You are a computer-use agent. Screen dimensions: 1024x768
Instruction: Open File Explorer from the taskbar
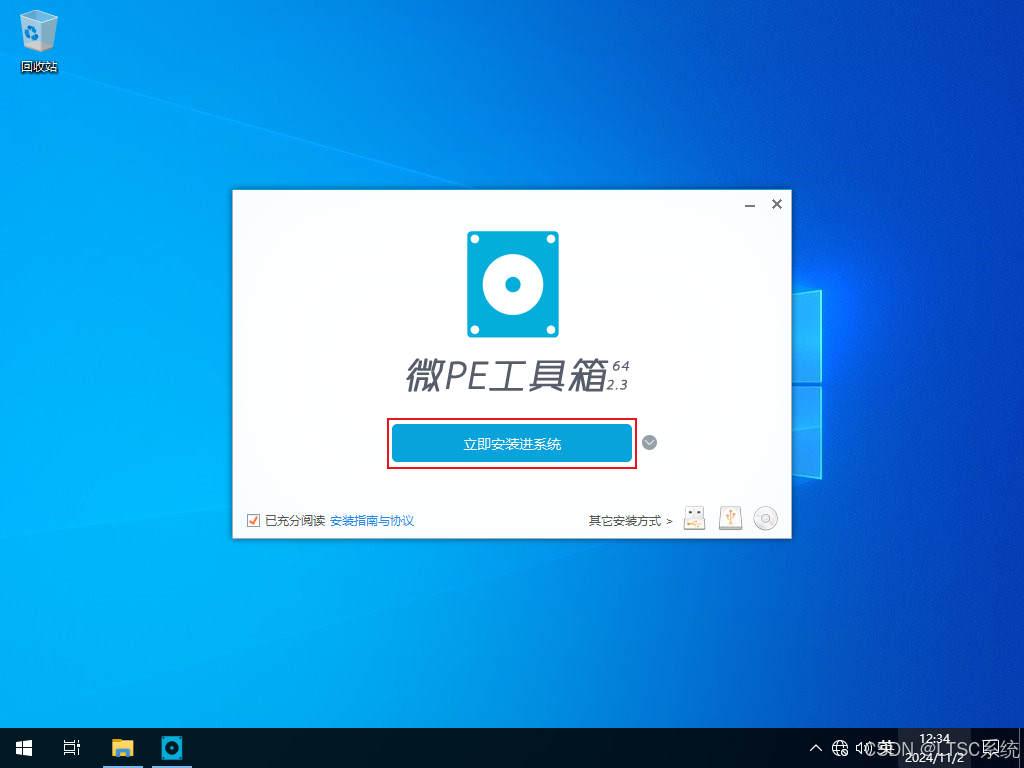pos(123,748)
